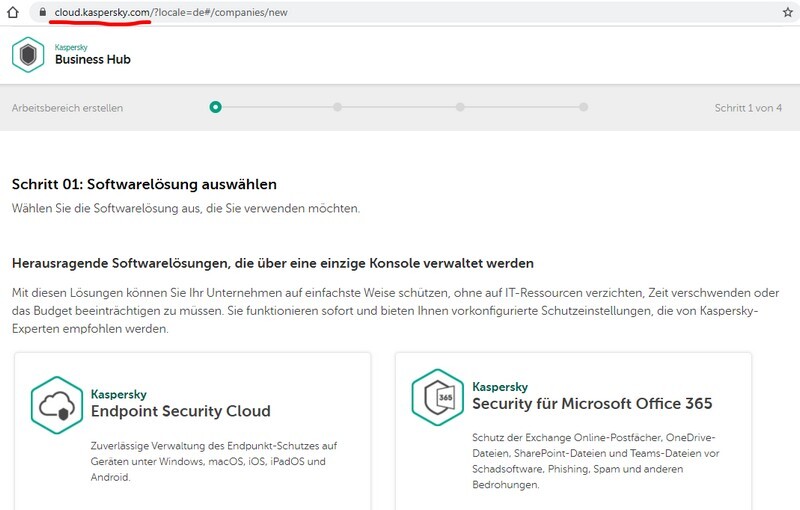This screenshot has height=510, width=800.
Task: Choose Kaspersky Security für Microsoft Office 365 title
Action: (592, 396)
